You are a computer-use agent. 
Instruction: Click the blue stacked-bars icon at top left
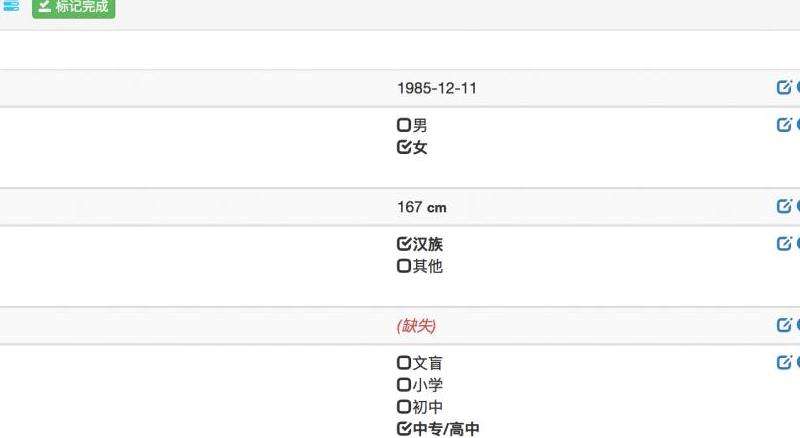pyautogui.click(x=10, y=6)
